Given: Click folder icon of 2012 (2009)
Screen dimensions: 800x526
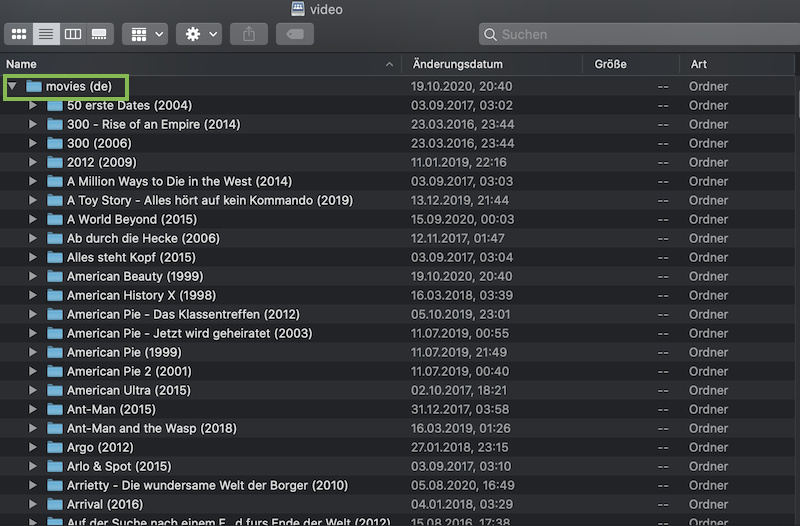Looking at the screenshot, I should pyautogui.click(x=55, y=162).
